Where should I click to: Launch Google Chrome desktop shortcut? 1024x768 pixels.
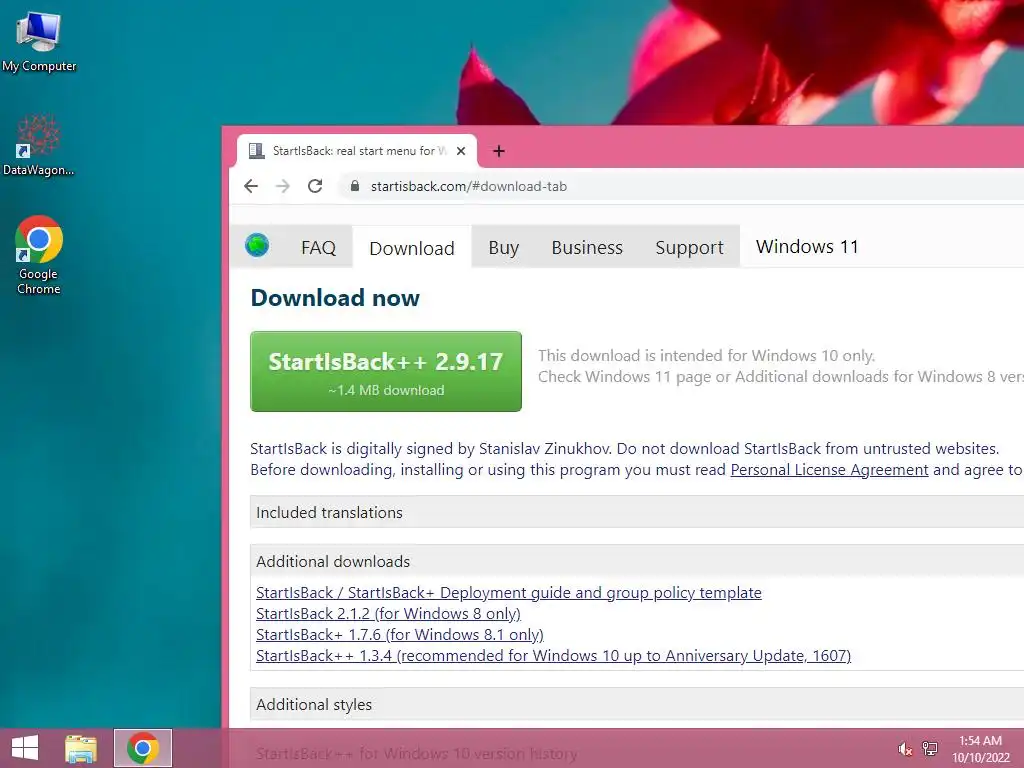(x=39, y=255)
